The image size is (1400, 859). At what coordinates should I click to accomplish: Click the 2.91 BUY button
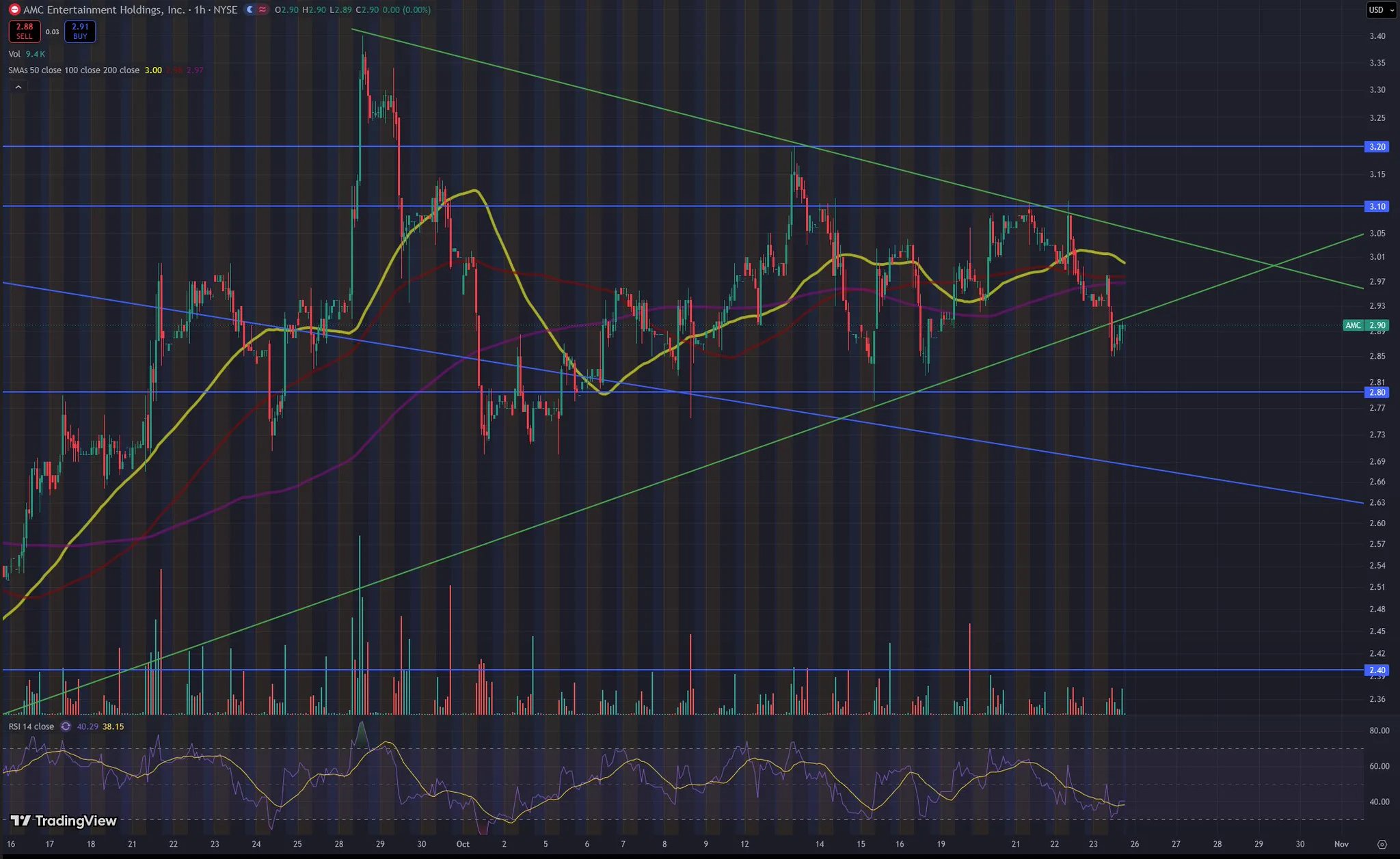click(x=80, y=31)
